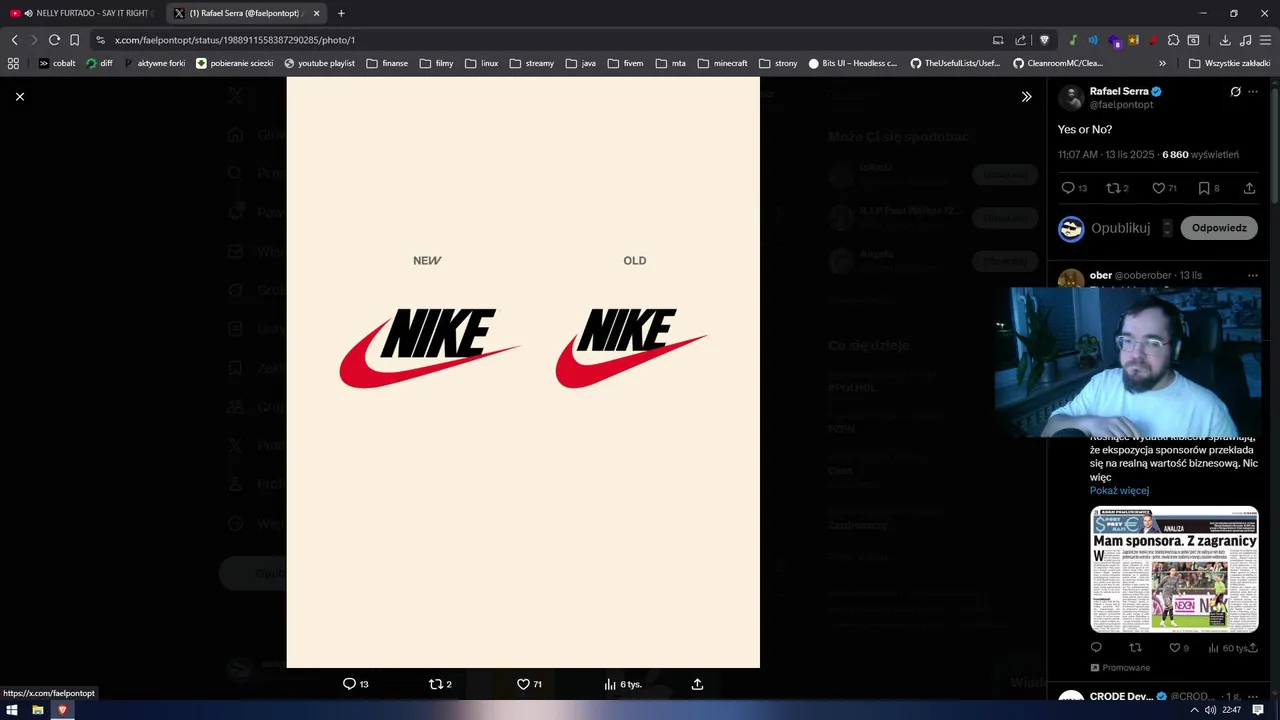Viewport: 1280px width, 720px height.
Task: Show more bookmarks overflow chevron
Action: 1162,63
